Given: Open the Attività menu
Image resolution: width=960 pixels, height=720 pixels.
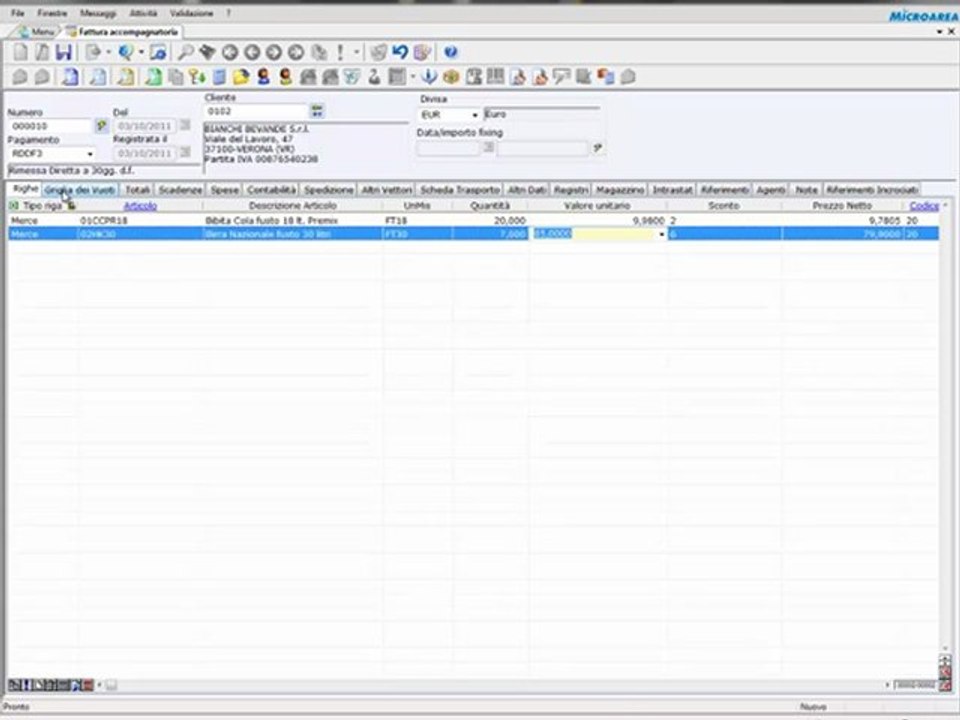Looking at the screenshot, I should point(143,13).
